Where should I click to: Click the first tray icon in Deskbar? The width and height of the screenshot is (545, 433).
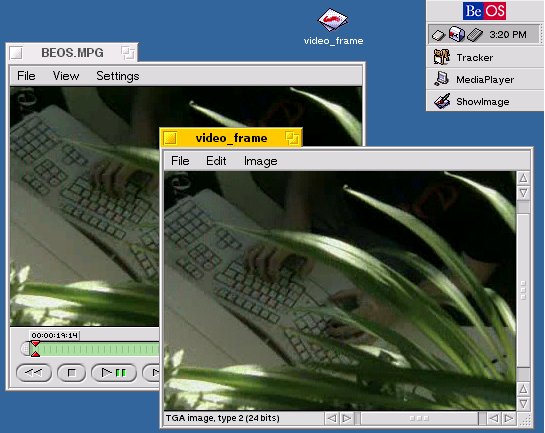pyautogui.click(x=438, y=35)
